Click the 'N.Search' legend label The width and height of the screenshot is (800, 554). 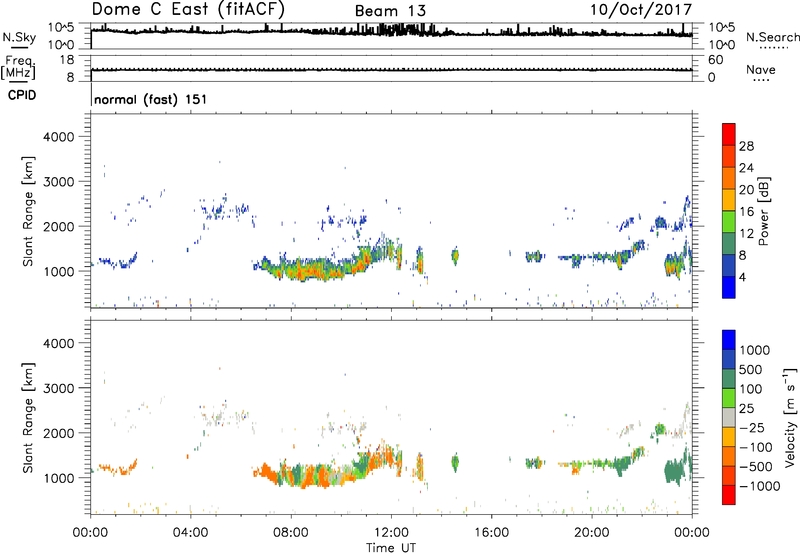772,37
